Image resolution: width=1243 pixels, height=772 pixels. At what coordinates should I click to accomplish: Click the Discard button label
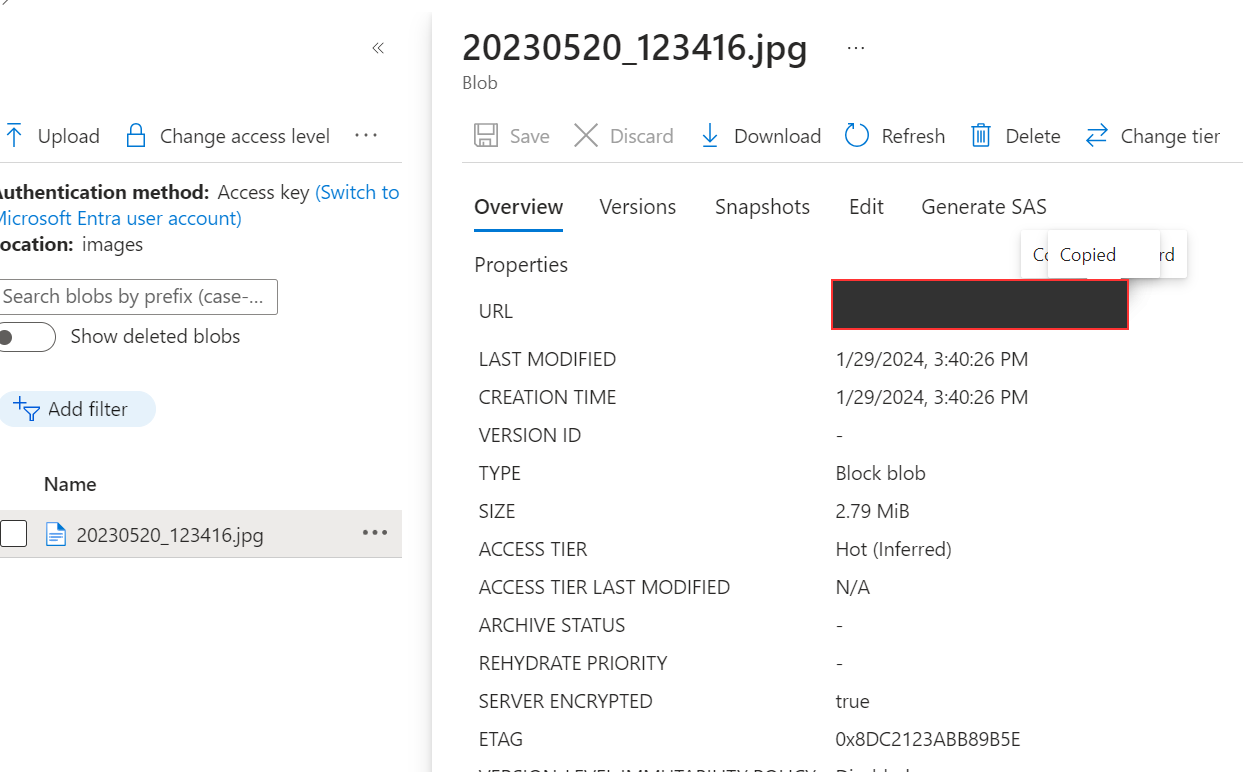642,136
